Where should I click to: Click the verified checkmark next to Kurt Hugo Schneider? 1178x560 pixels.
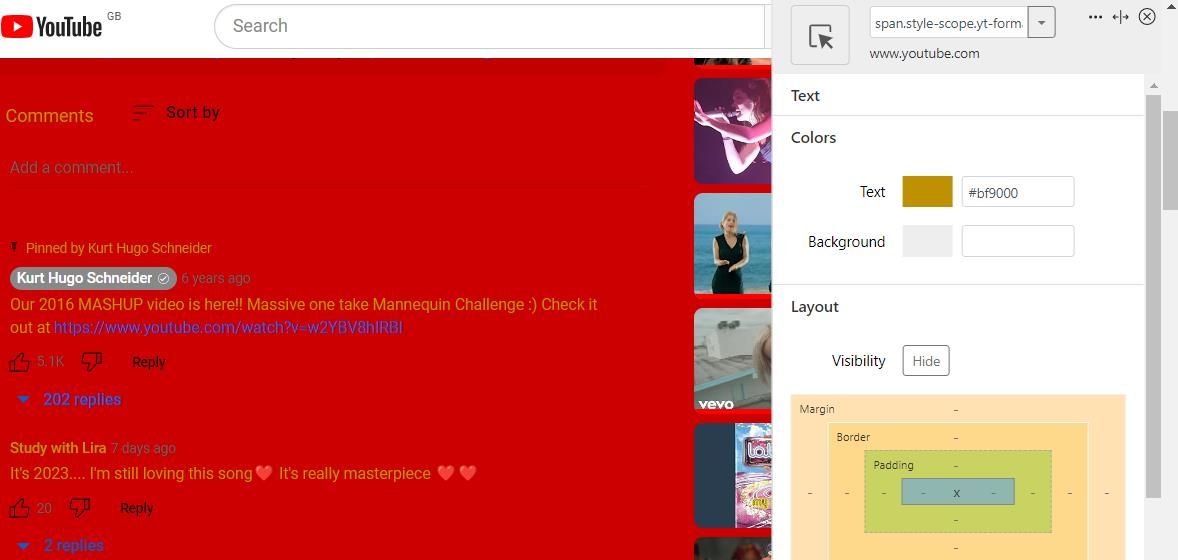click(163, 278)
